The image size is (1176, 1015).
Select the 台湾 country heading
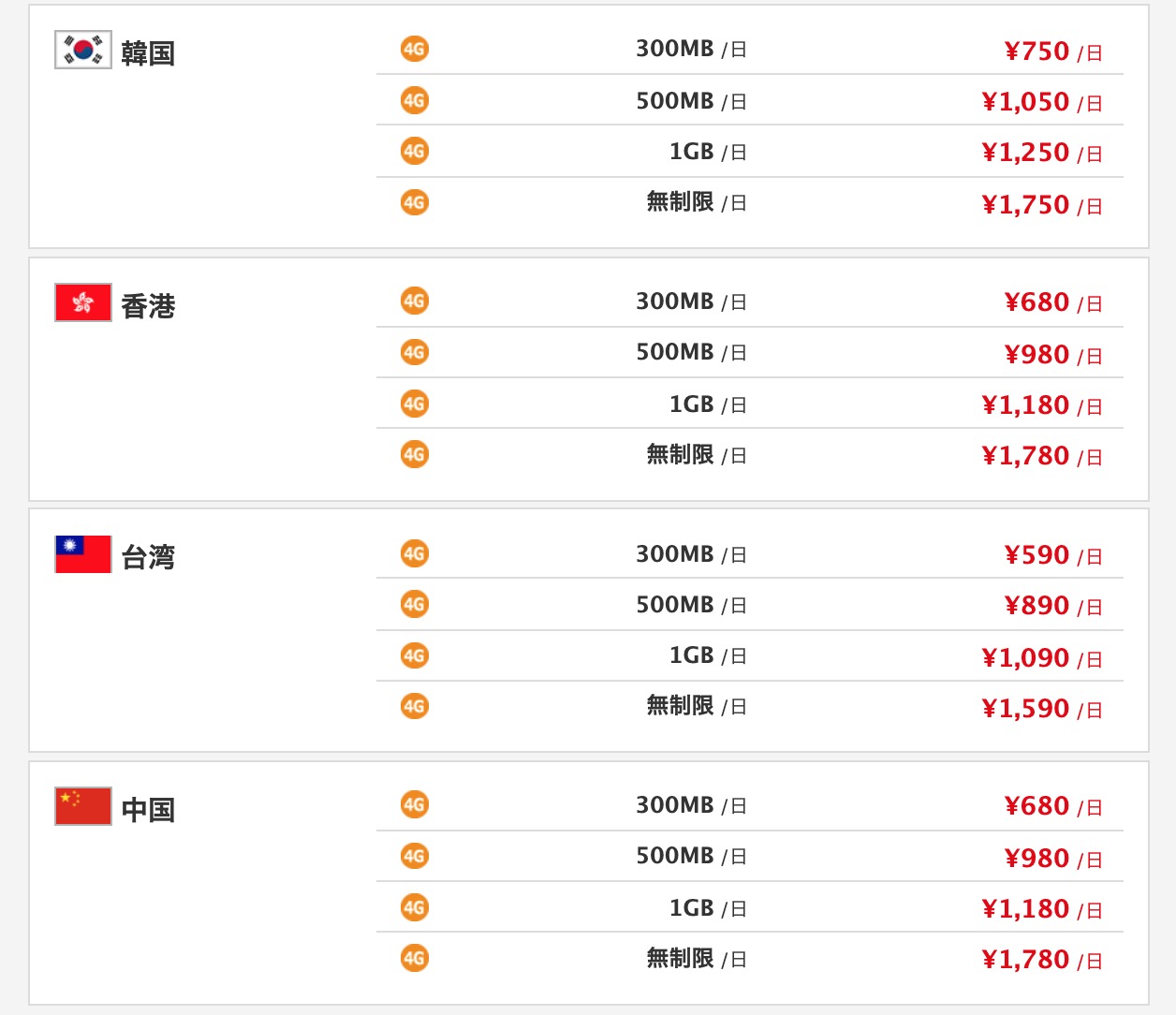point(148,557)
